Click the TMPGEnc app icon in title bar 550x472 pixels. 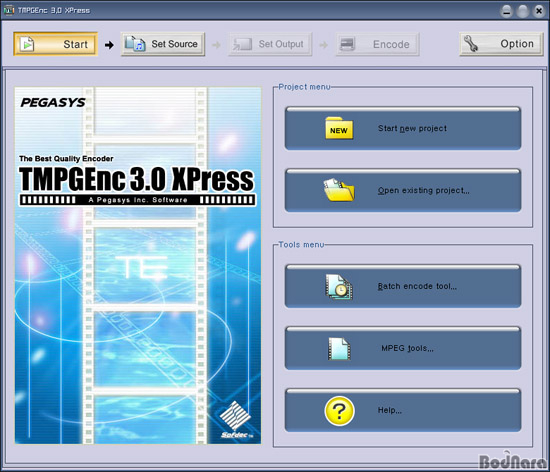tap(9, 10)
